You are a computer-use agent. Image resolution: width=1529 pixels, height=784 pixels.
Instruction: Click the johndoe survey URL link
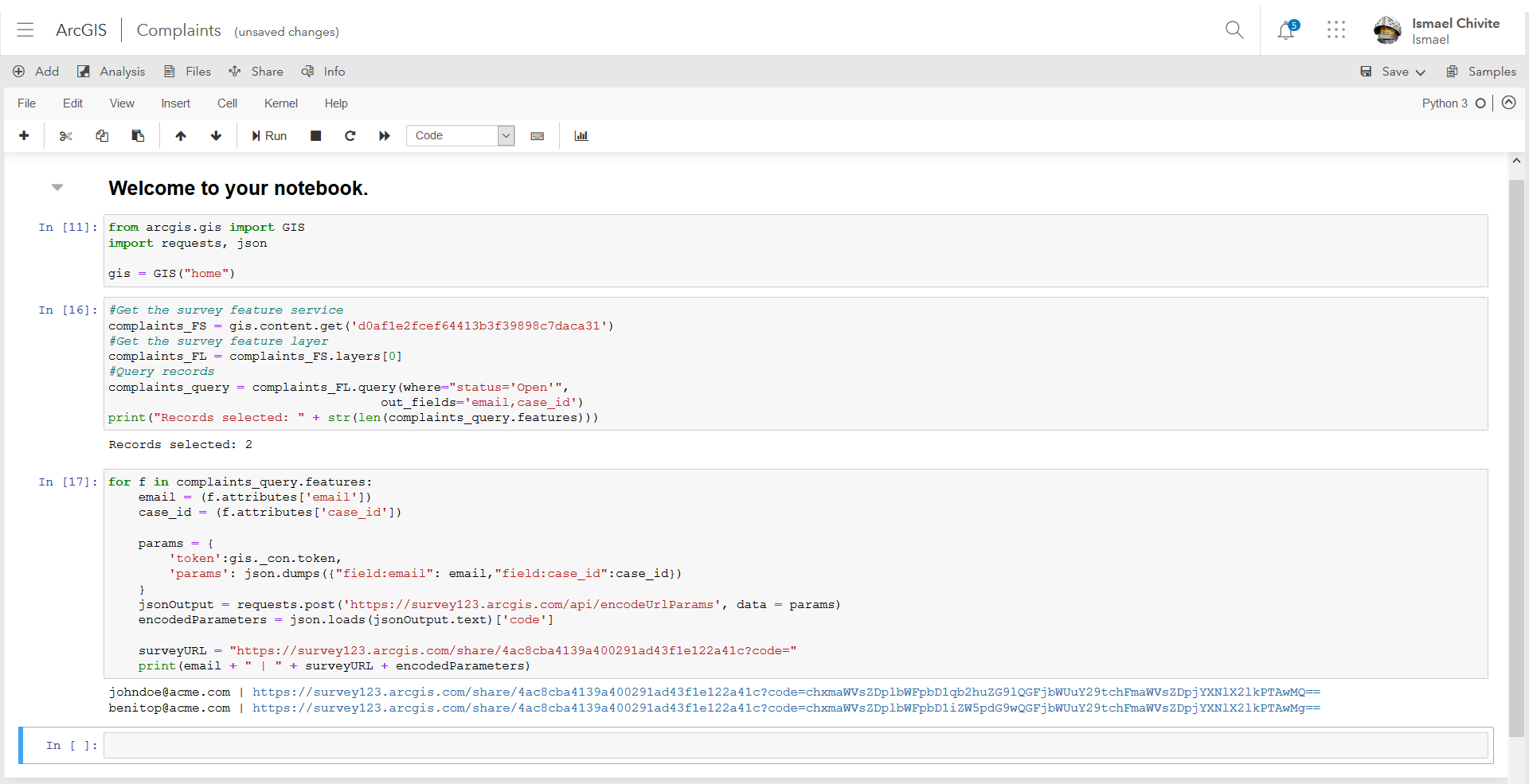(786, 692)
